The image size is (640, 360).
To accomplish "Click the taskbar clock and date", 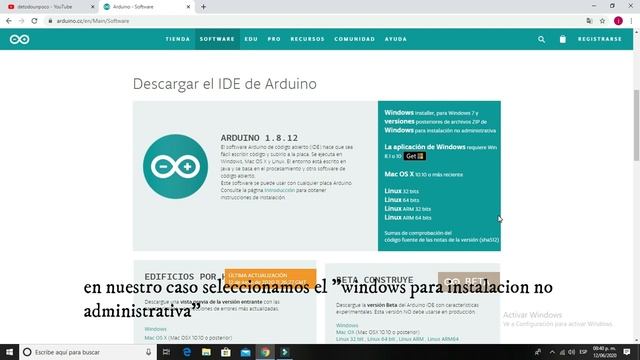I will (604, 352).
